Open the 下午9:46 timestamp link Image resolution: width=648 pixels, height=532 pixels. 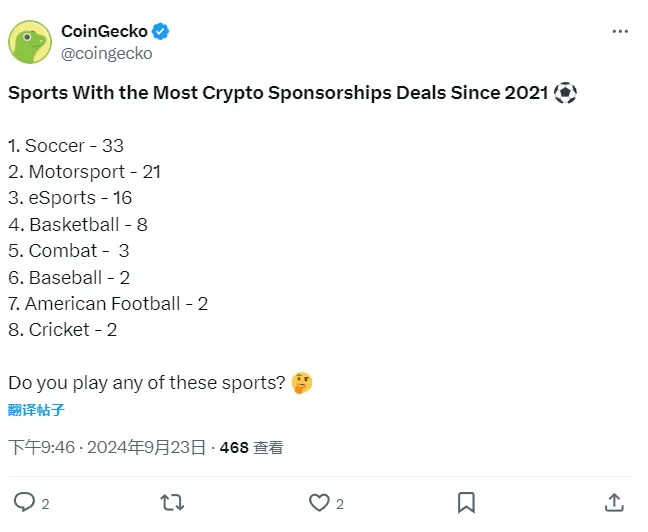point(42,447)
